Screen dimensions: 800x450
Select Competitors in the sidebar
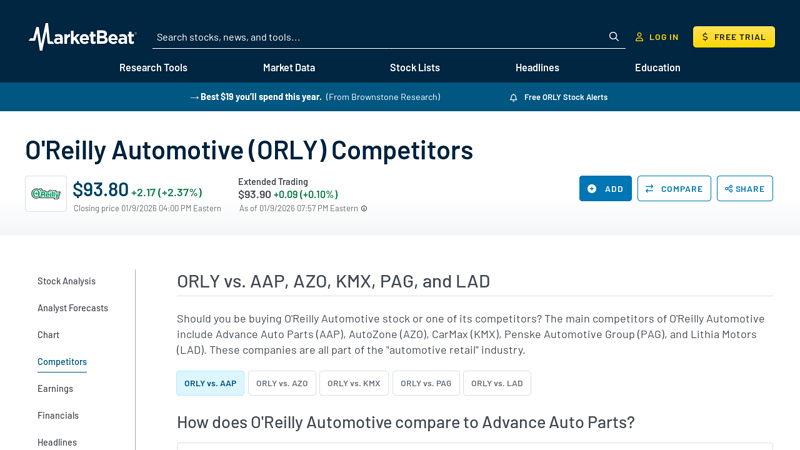click(x=62, y=362)
